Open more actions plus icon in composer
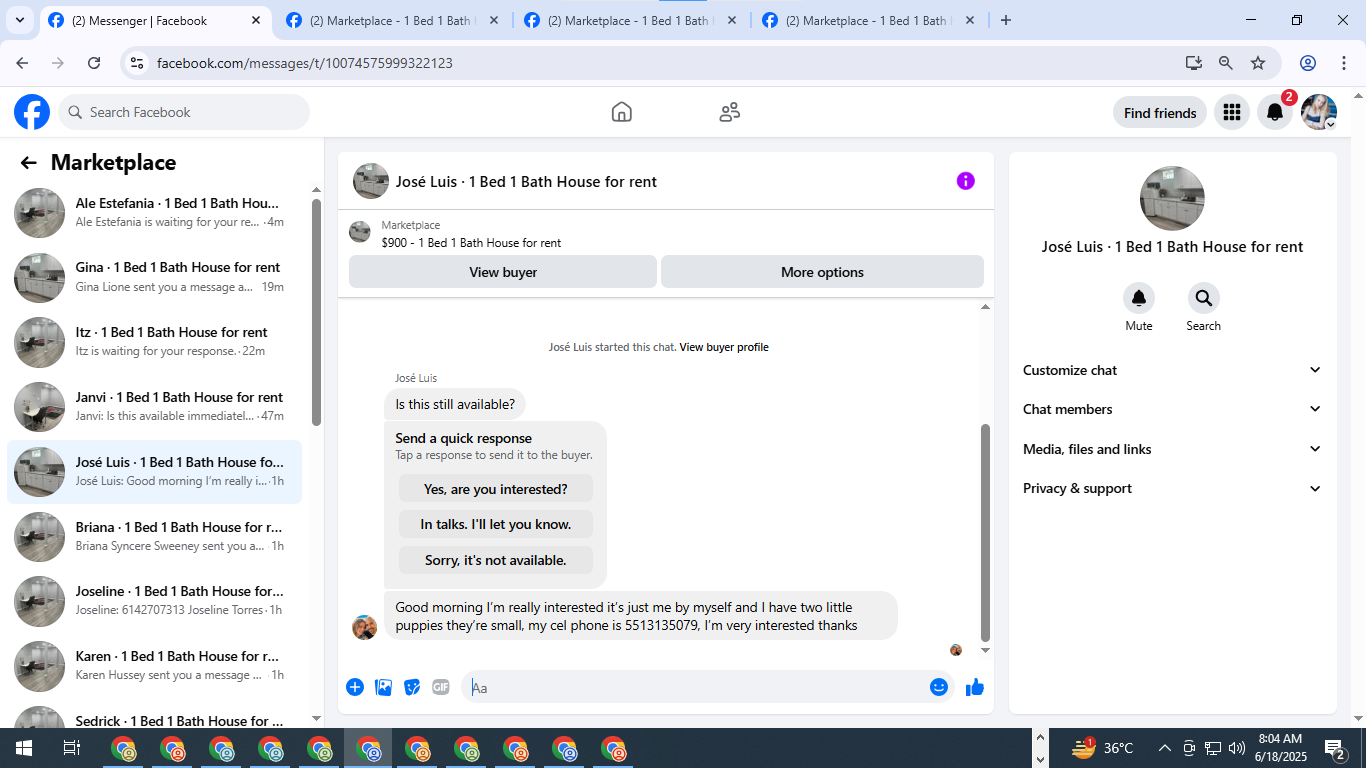 point(355,687)
